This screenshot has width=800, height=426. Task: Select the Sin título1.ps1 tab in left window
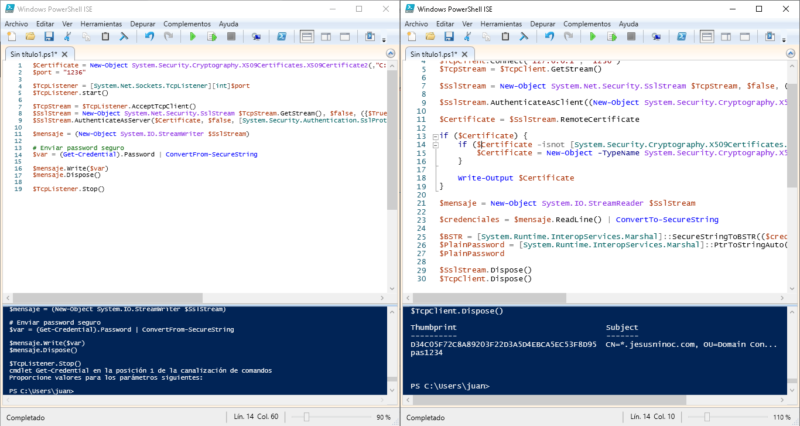point(34,54)
